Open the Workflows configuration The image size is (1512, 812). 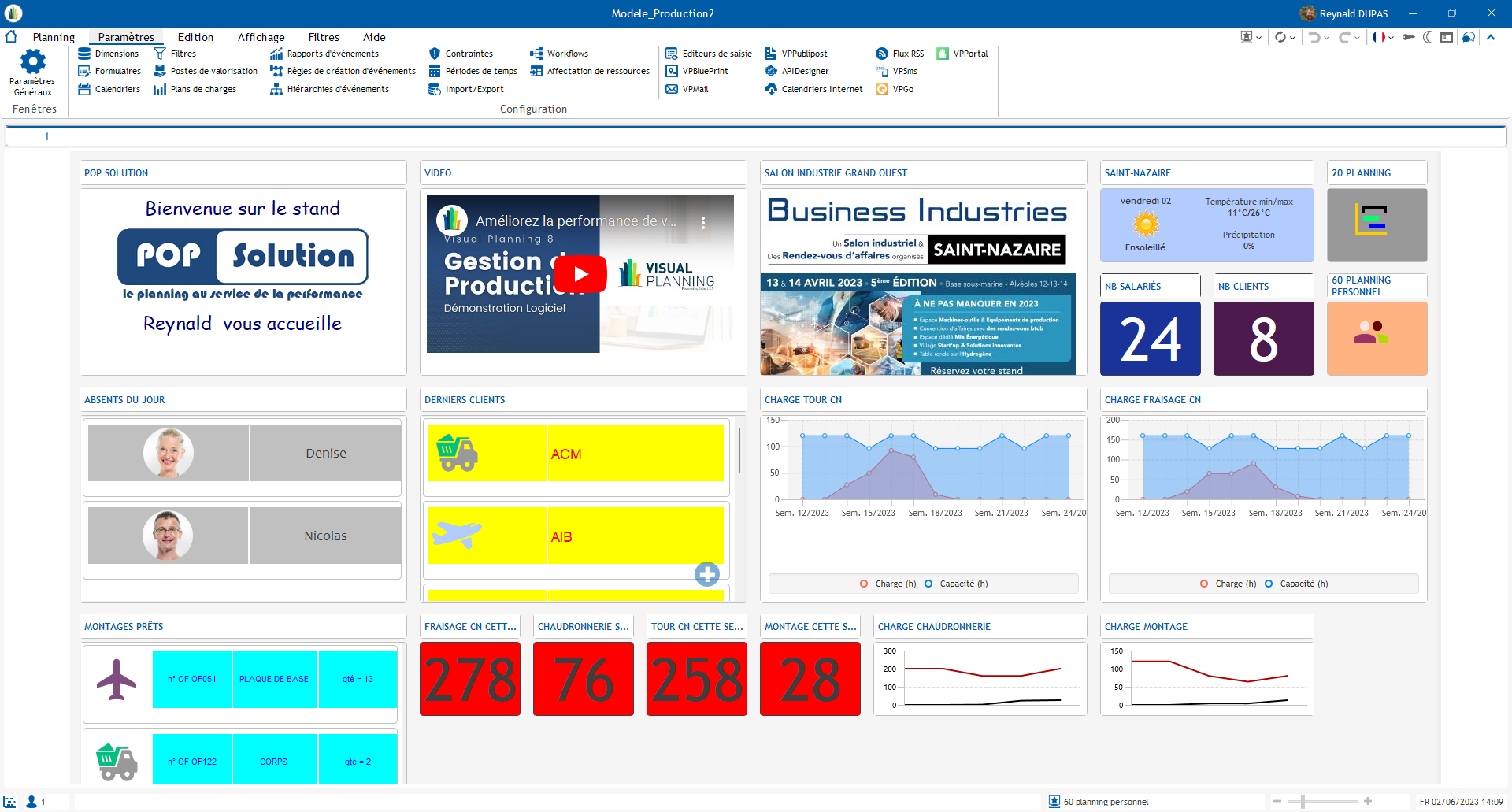(x=559, y=54)
